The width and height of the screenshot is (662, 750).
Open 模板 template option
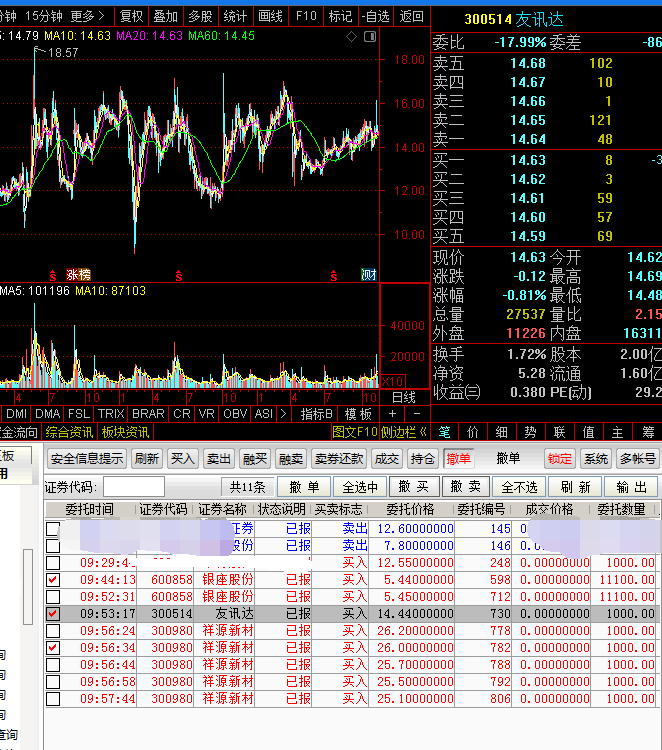(358, 414)
